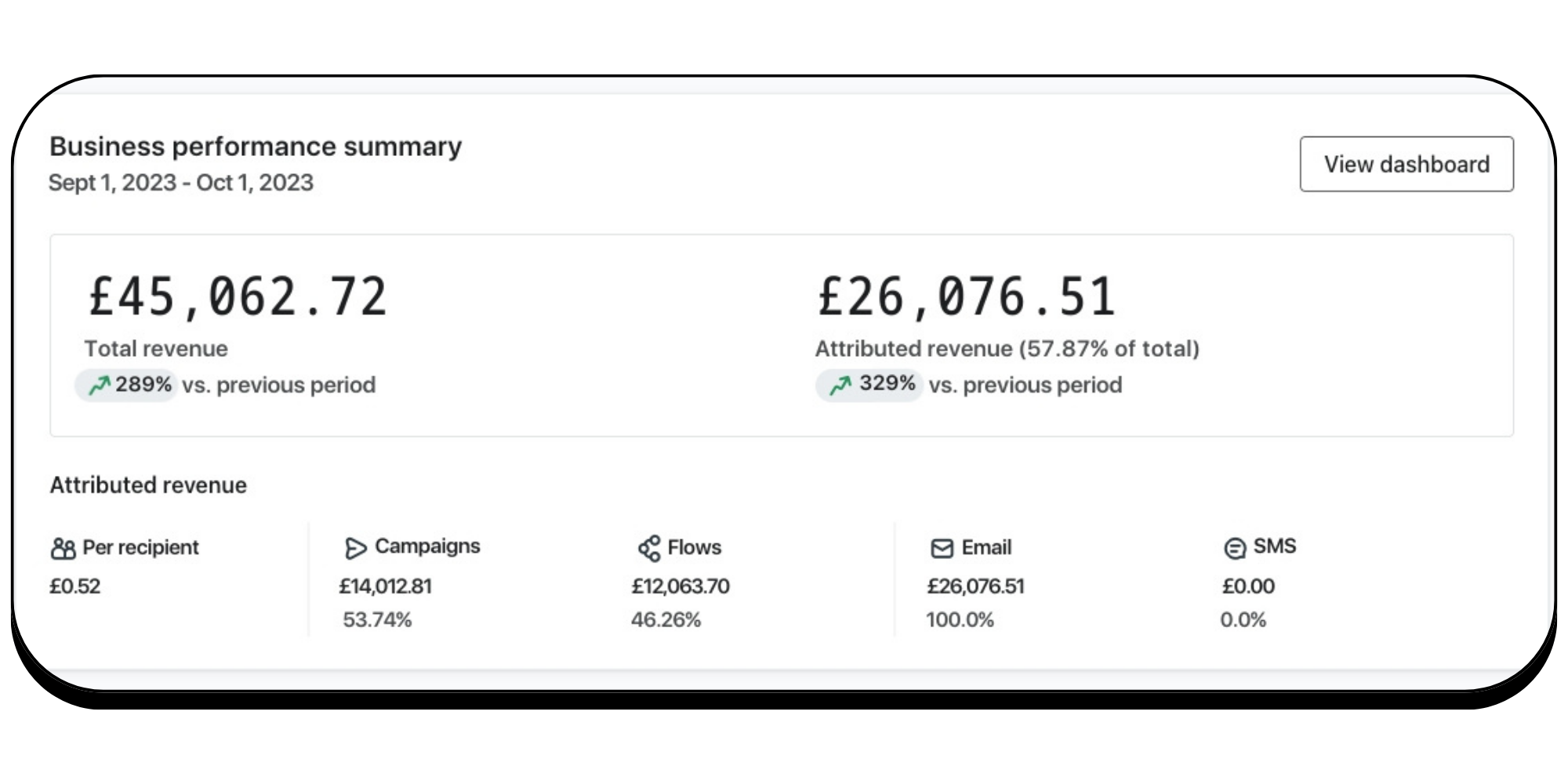Click the Per recipient label
The width and height of the screenshot is (1568, 784).
[140, 547]
